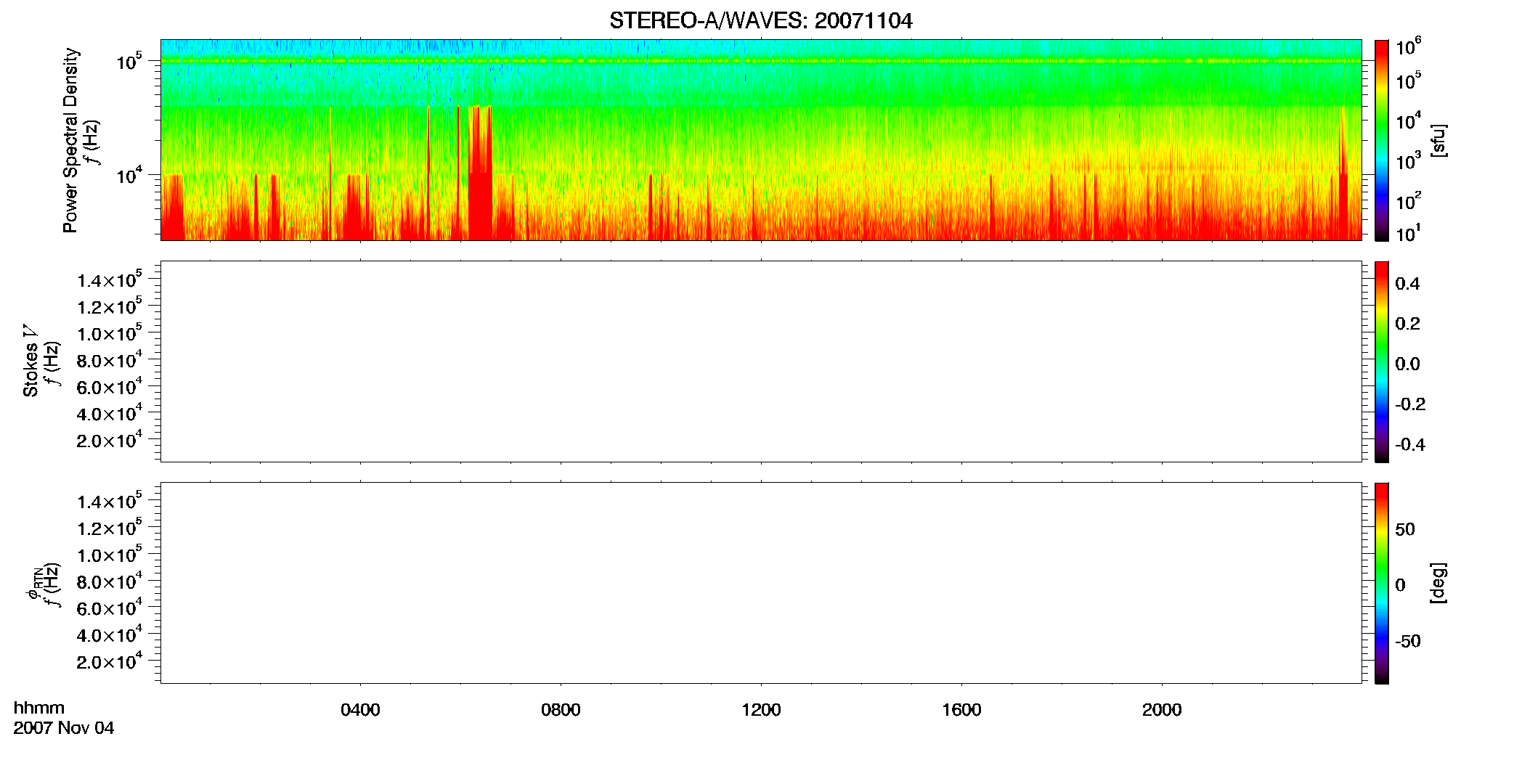Click the Power Spectral Density axis label

point(70,140)
